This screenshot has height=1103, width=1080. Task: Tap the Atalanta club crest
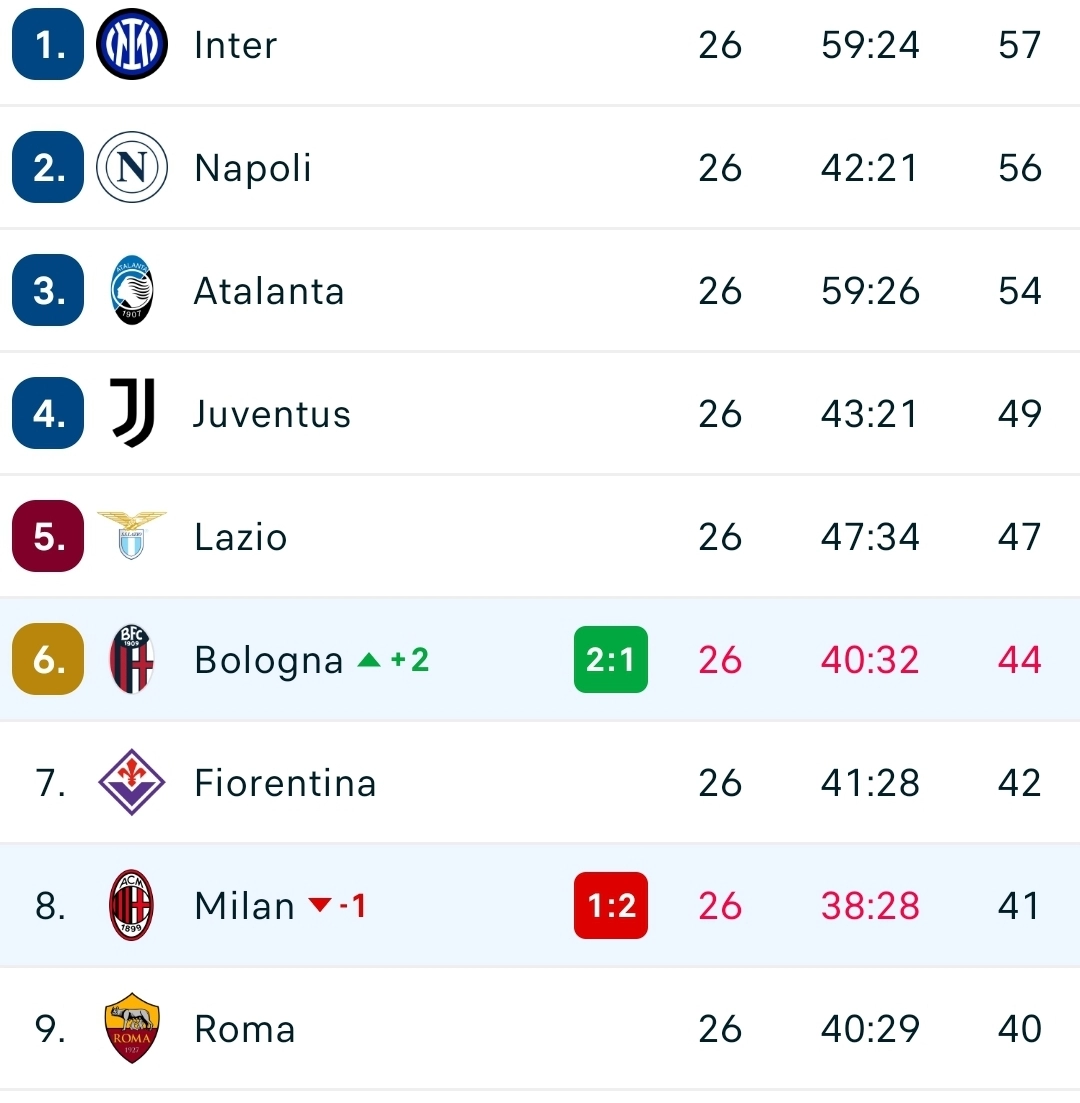click(x=131, y=291)
